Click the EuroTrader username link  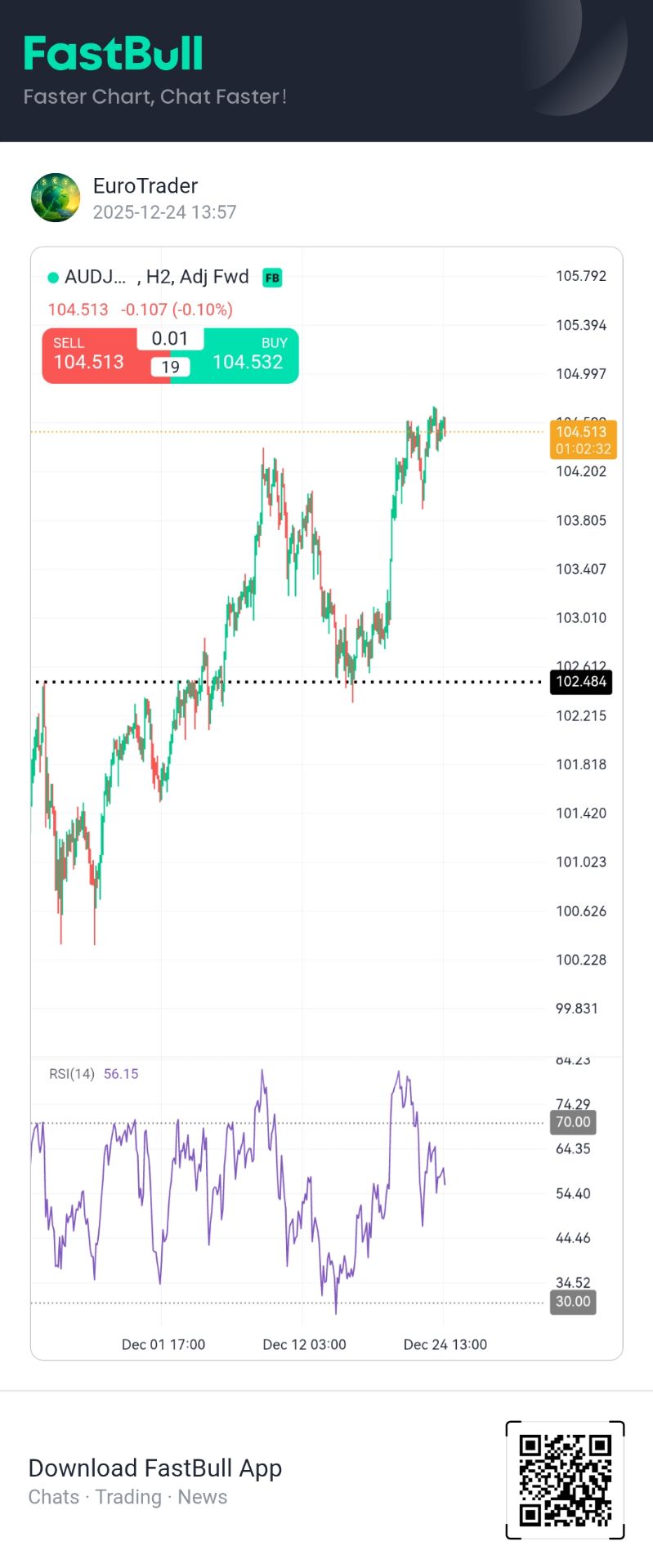145,186
